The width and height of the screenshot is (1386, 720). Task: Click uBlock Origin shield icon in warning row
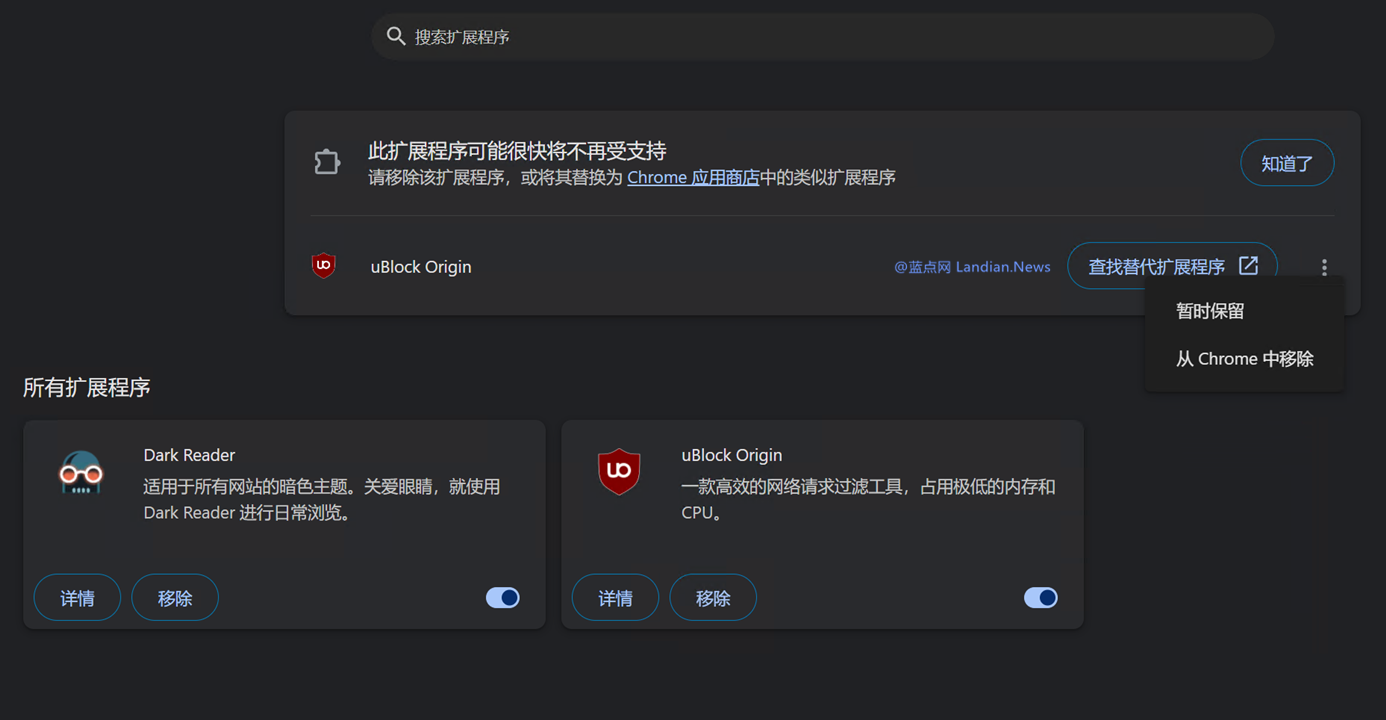(323, 266)
